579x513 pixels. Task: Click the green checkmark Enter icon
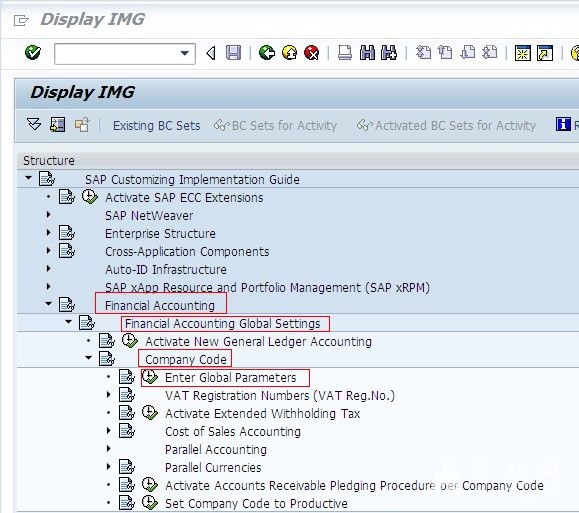[x=33, y=52]
